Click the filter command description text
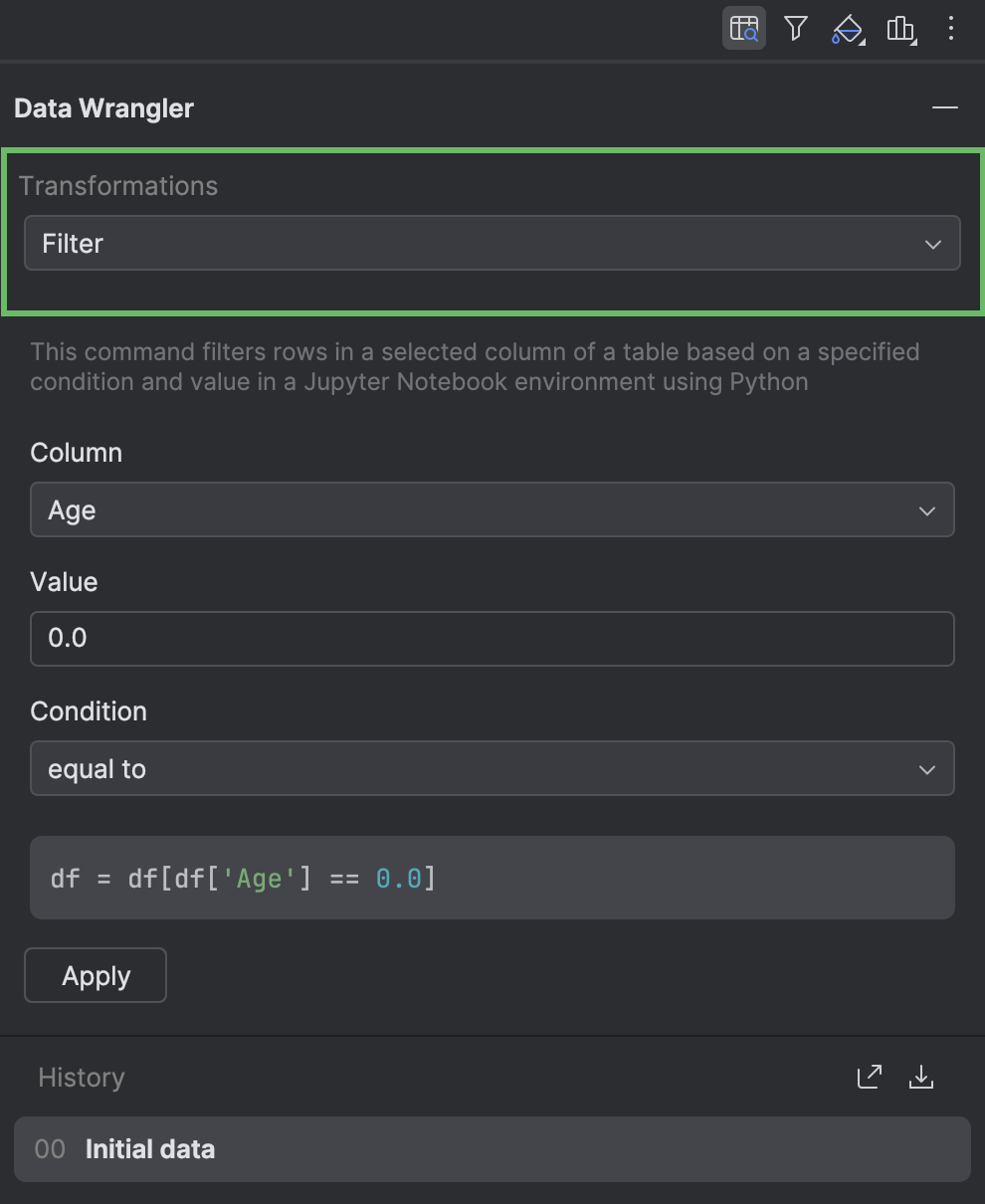The height and width of the screenshot is (1204, 985). (475, 366)
